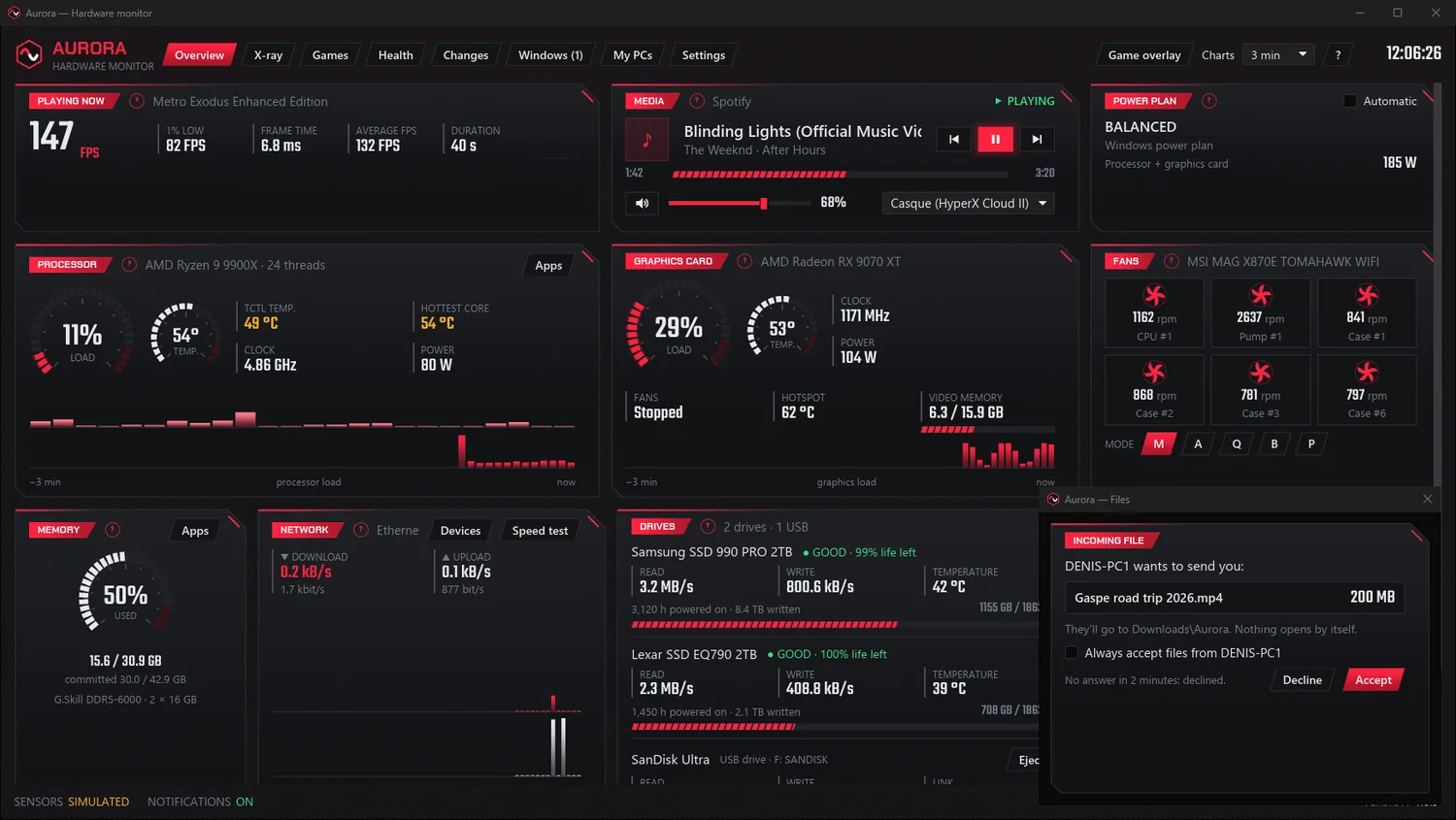Open the Health tab

tap(395, 55)
